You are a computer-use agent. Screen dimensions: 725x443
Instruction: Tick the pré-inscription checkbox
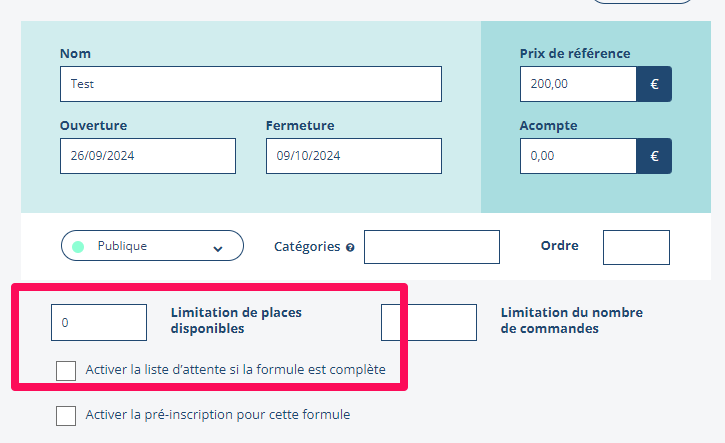point(66,415)
